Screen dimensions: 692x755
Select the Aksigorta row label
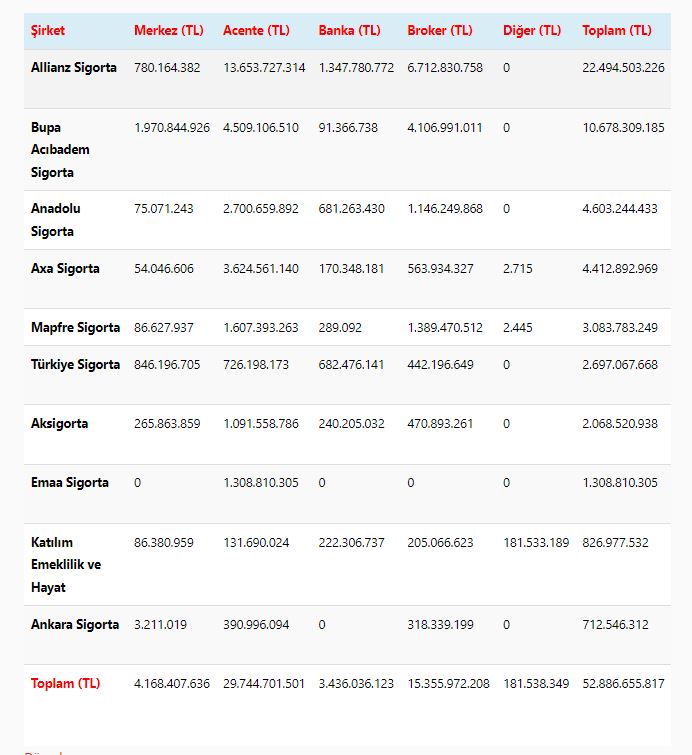tap(59, 424)
